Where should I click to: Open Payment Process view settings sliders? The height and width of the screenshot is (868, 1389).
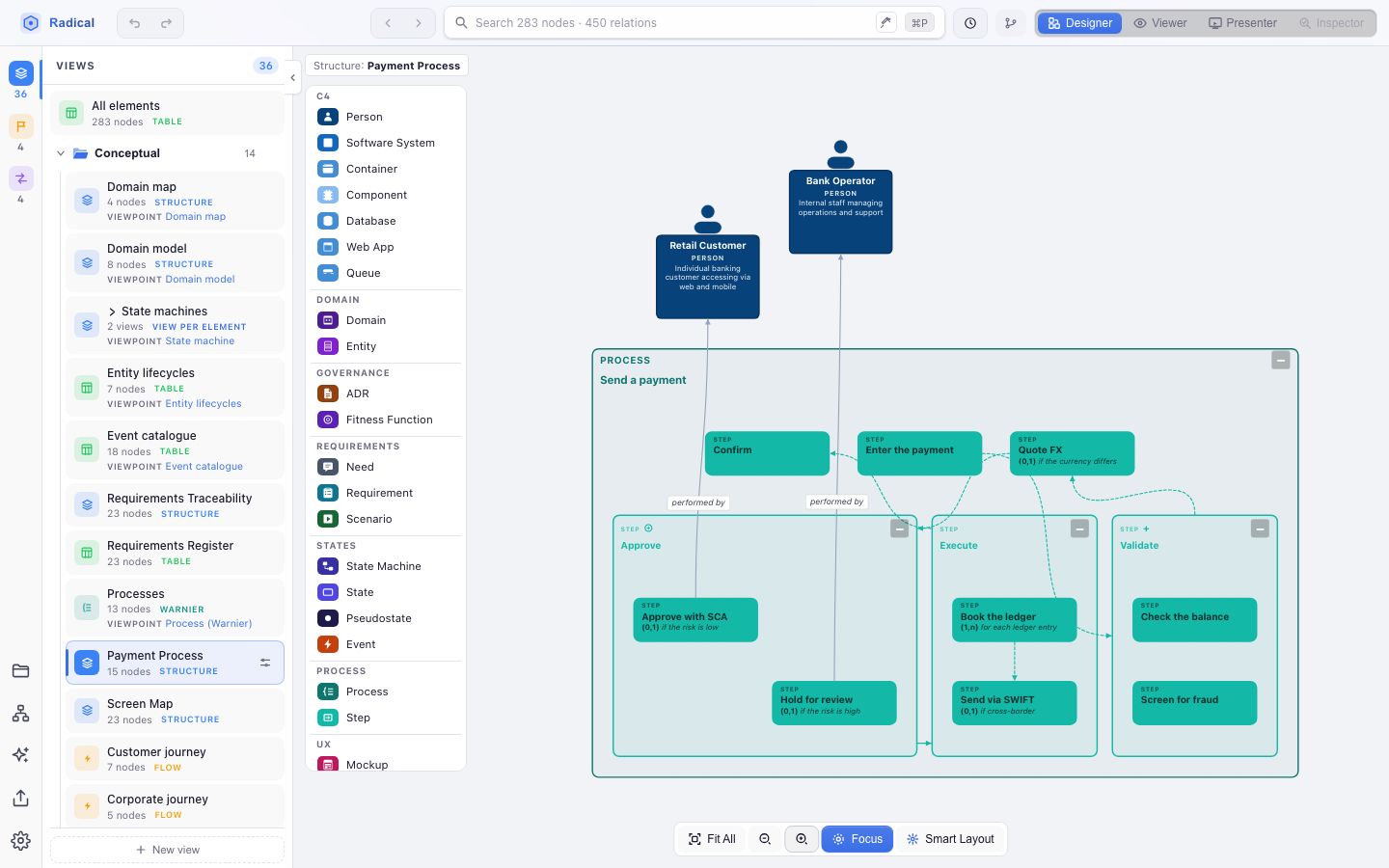click(x=265, y=663)
